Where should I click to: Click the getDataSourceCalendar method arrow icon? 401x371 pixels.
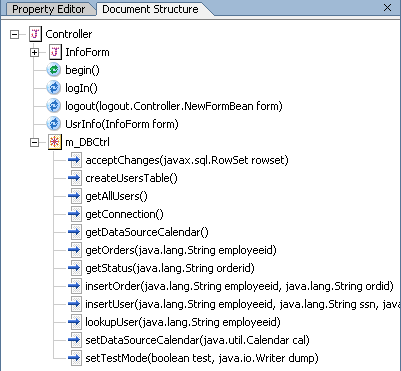click(x=75, y=232)
